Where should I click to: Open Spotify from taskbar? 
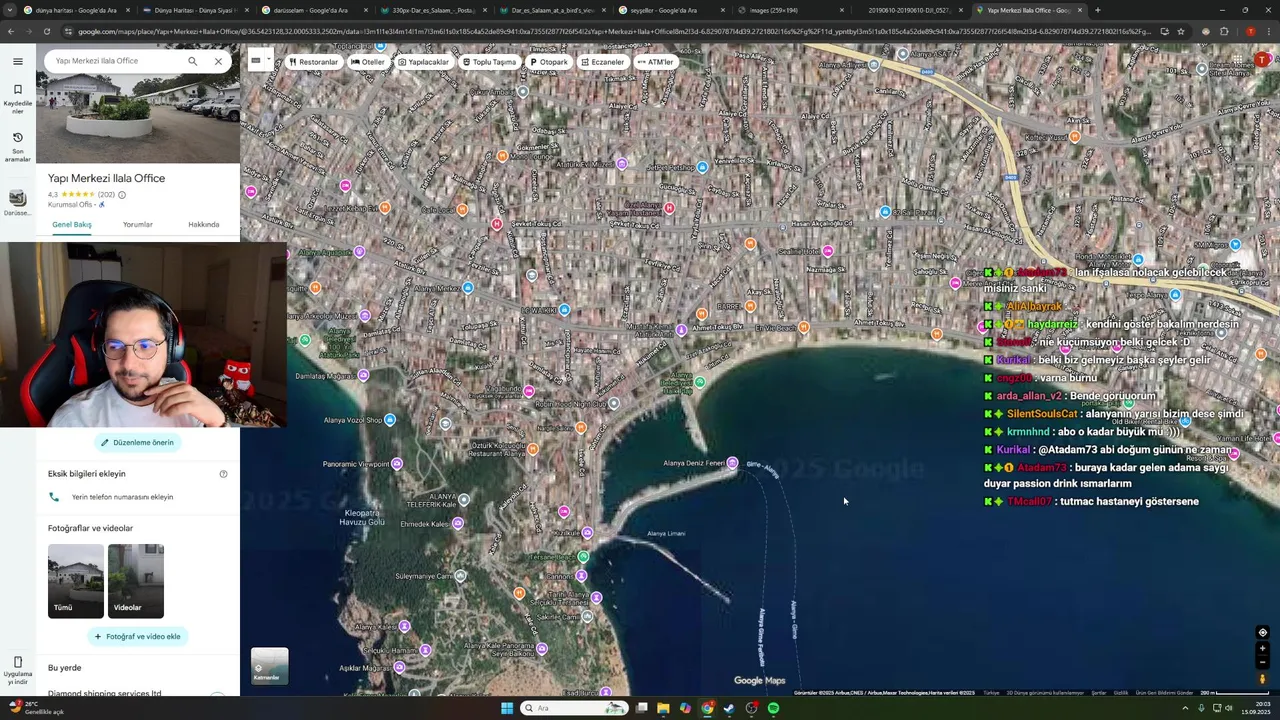pyautogui.click(x=773, y=708)
